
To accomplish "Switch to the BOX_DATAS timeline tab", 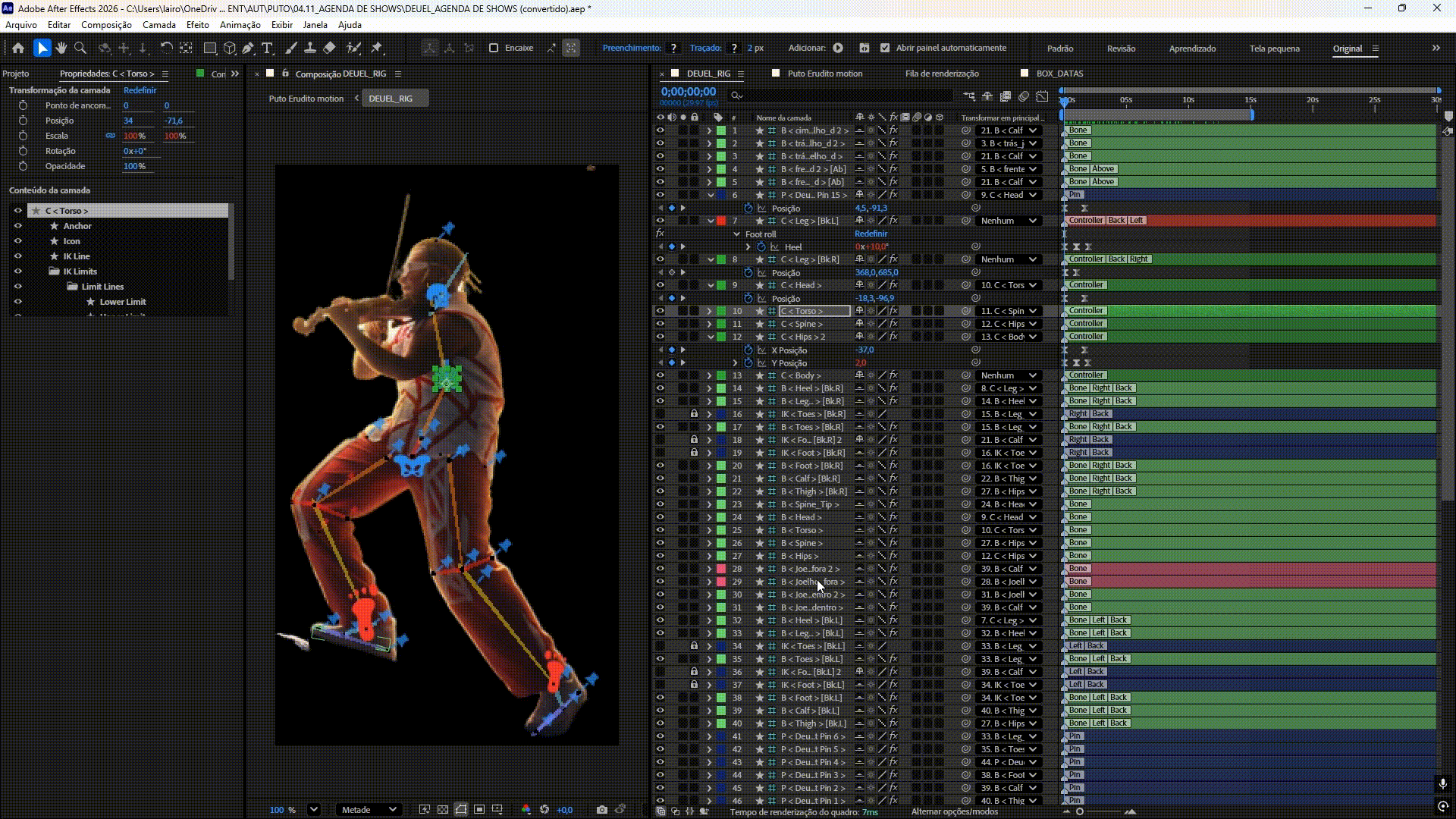I will click(x=1059, y=74).
